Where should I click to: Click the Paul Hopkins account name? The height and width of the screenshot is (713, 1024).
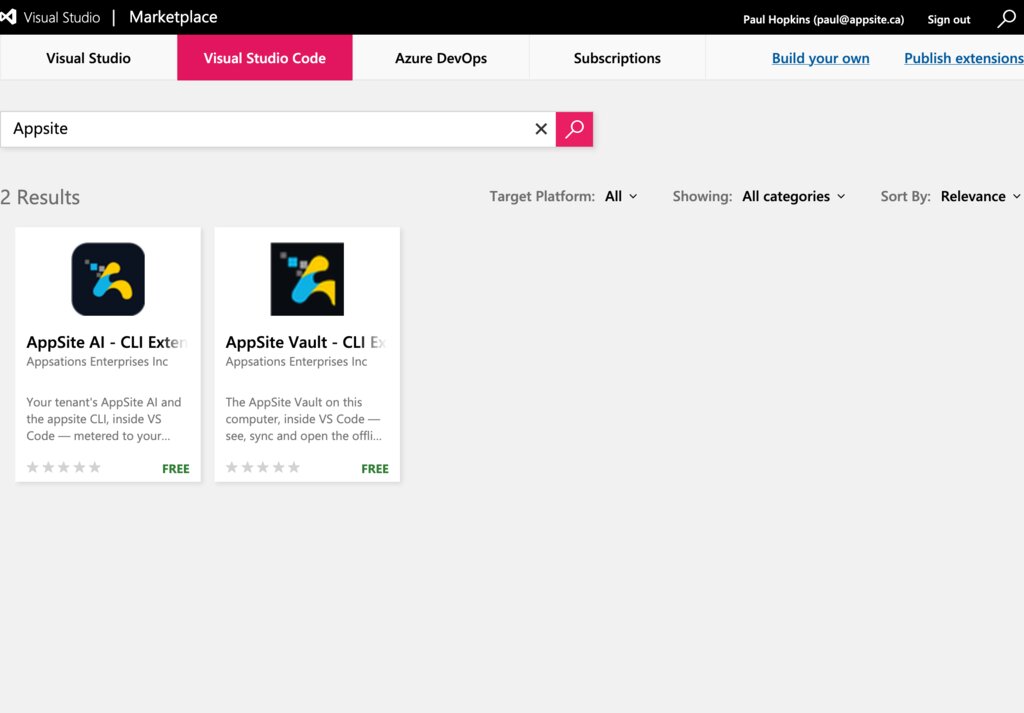click(824, 20)
